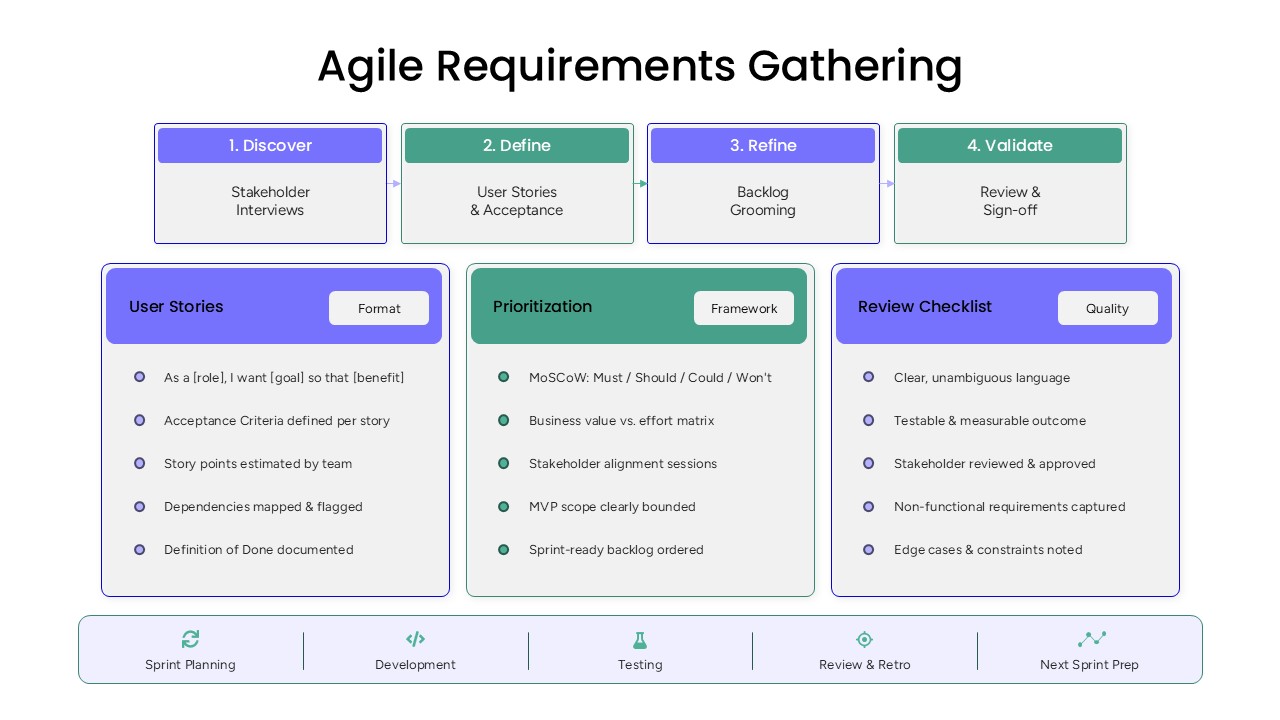This screenshot has width=1280, height=720.
Task: Click 'Definition of Done documented' text
Action: tap(259, 550)
